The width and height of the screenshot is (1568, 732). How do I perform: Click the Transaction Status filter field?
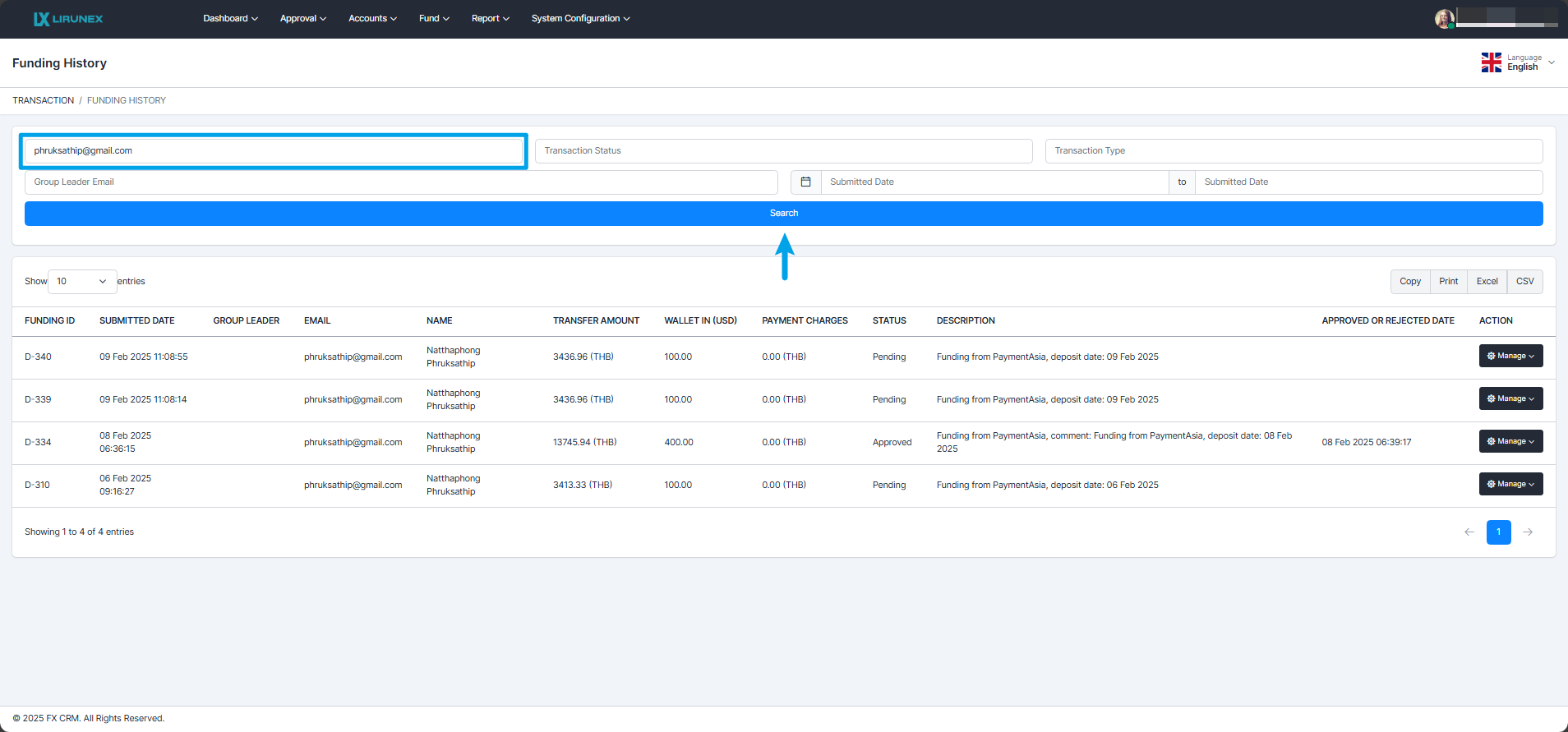pyautogui.click(x=783, y=151)
